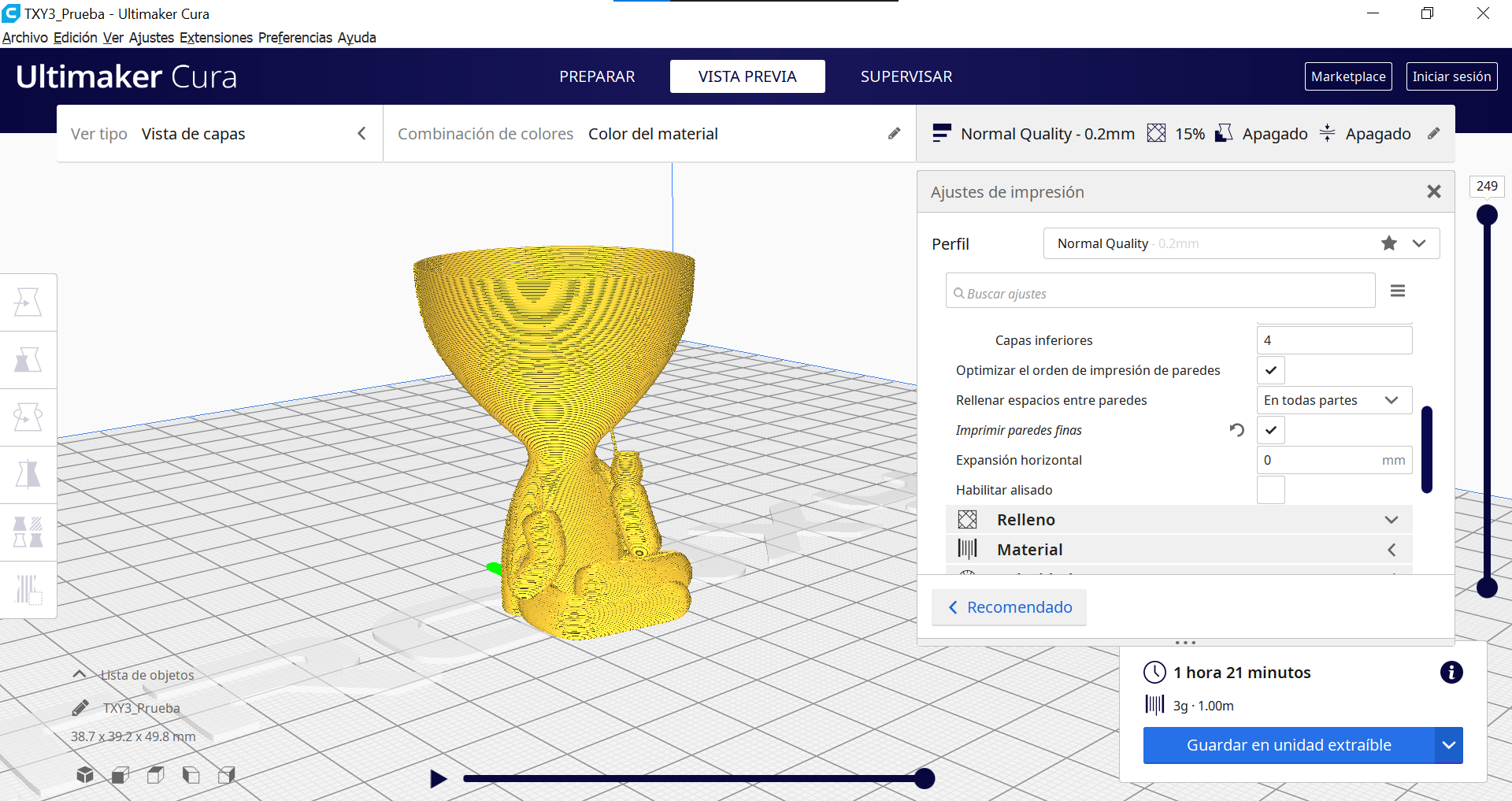1512x801 pixels.
Task: Click the pencil icon beside TXY3_Prueba
Action: pos(80,708)
